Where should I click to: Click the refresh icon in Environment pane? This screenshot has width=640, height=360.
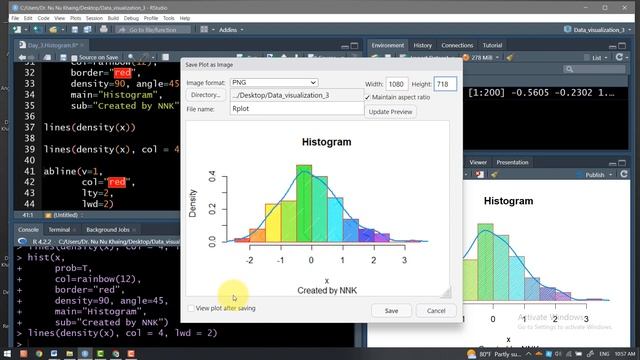coord(619,57)
